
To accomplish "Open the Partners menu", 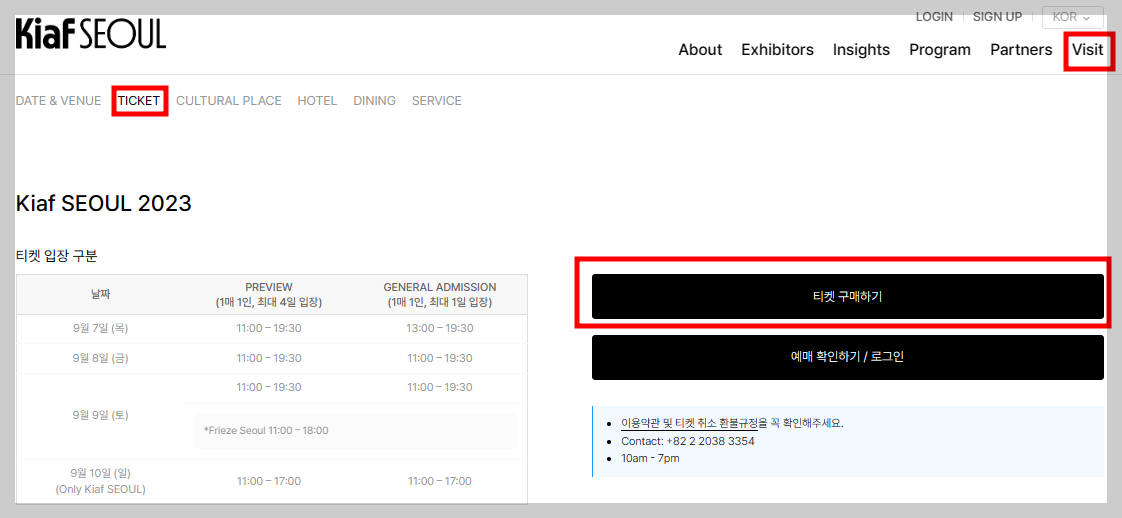I will point(1021,49).
